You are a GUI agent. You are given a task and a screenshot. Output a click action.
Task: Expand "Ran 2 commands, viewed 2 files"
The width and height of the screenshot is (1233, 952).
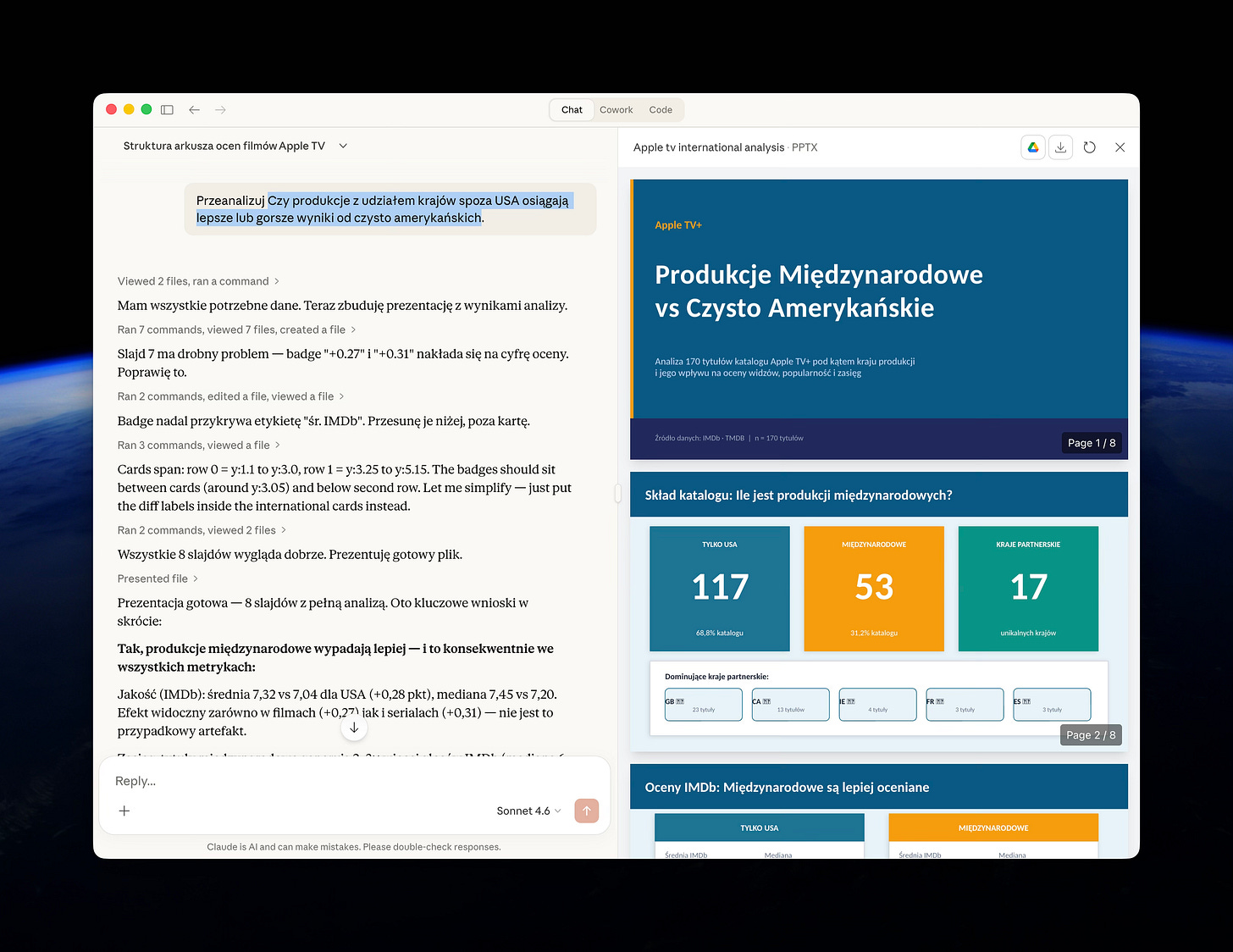[x=202, y=530]
